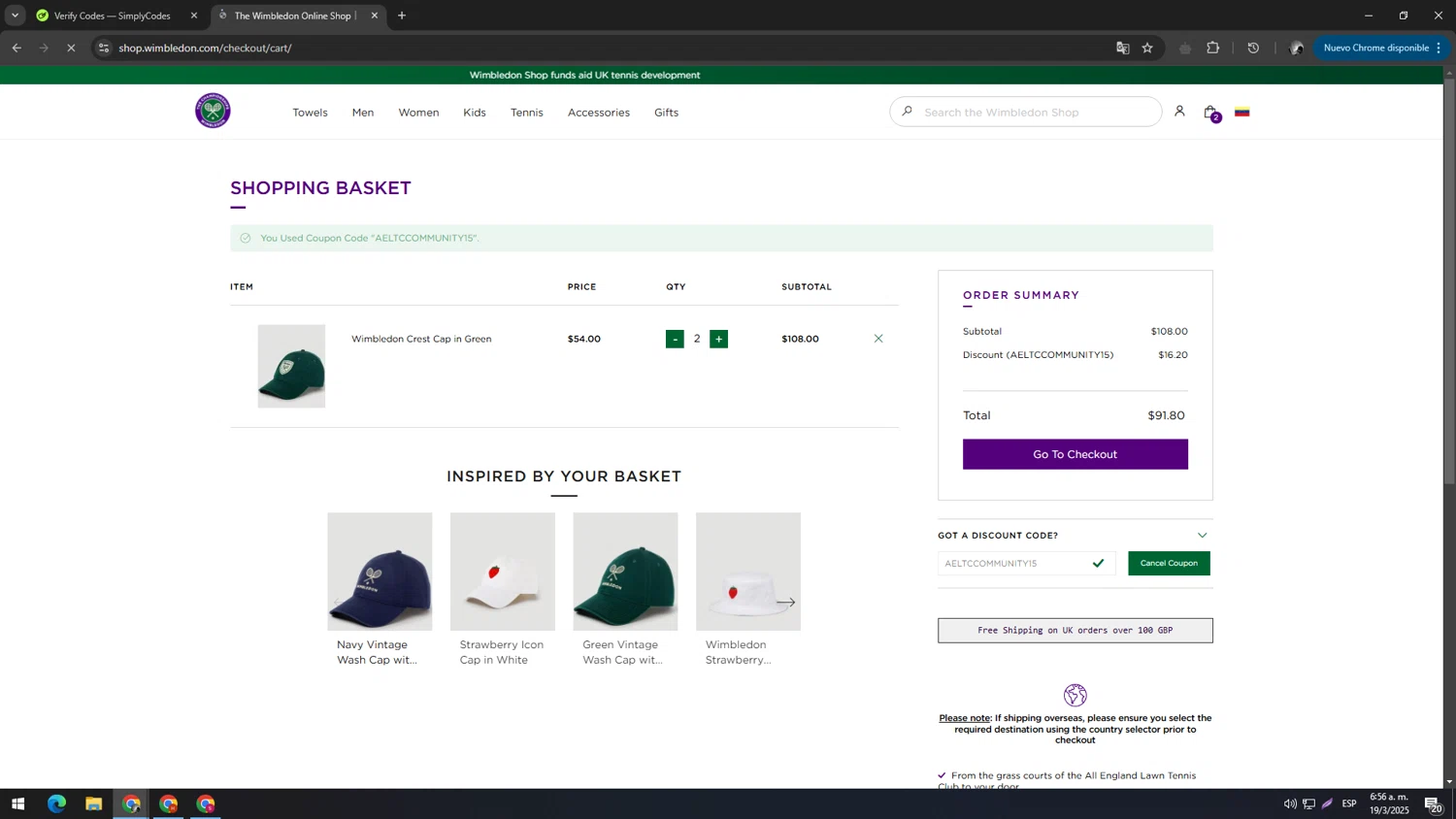Image resolution: width=1456 pixels, height=819 pixels.
Task: Open the Wimbledon logo home link
Action: 213,111
